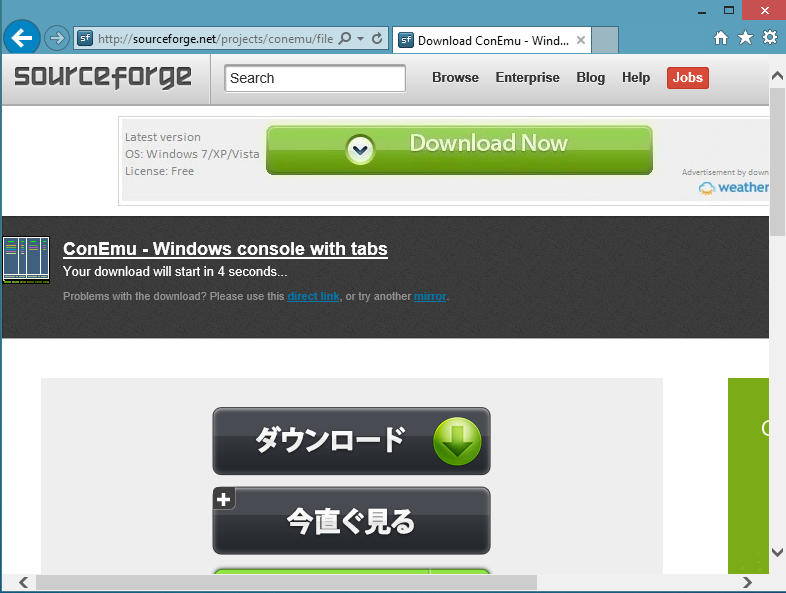Use the direct link for the download
Viewport: 786px width, 593px height.
tap(313, 296)
